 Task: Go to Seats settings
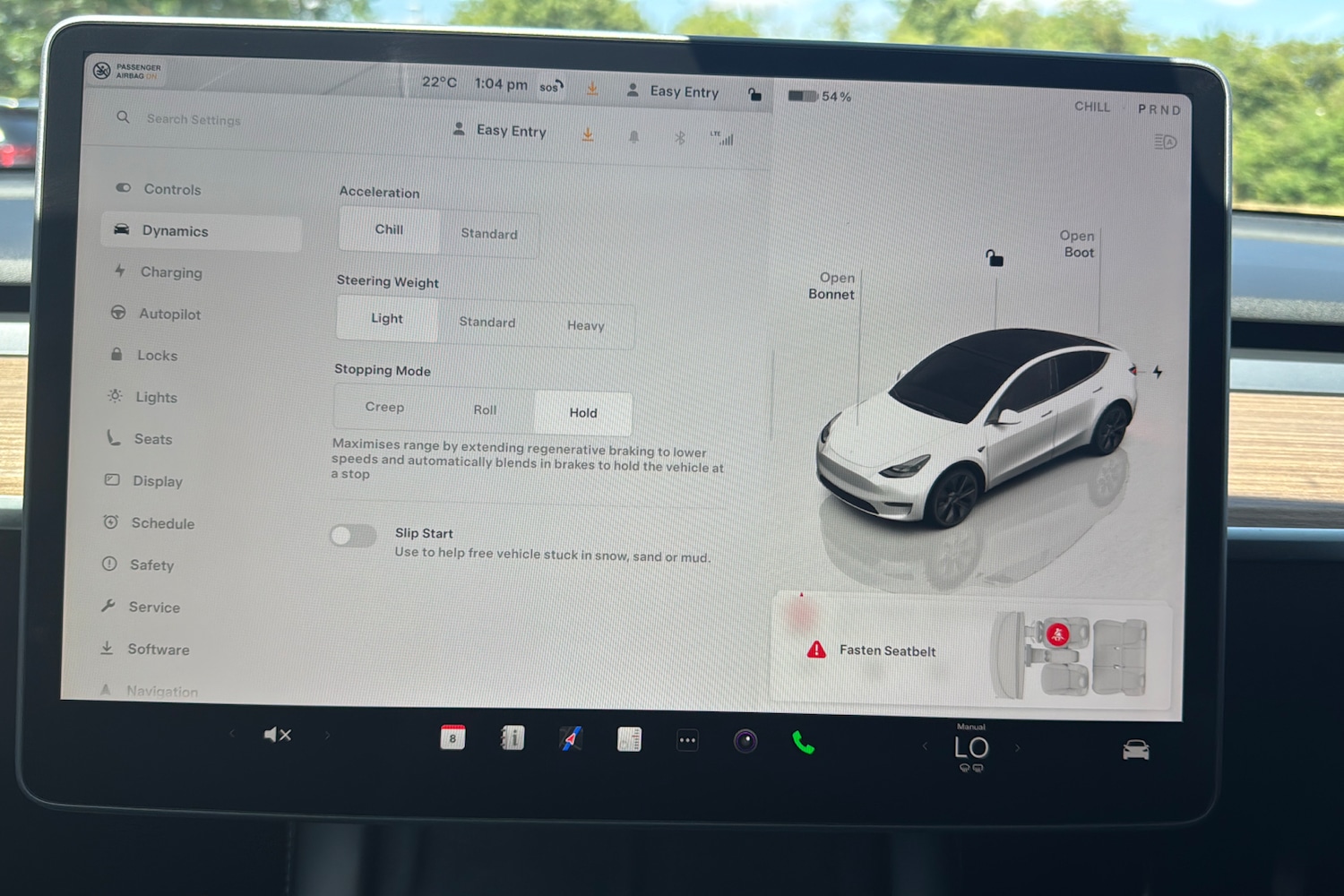pyautogui.click(x=139, y=439)
